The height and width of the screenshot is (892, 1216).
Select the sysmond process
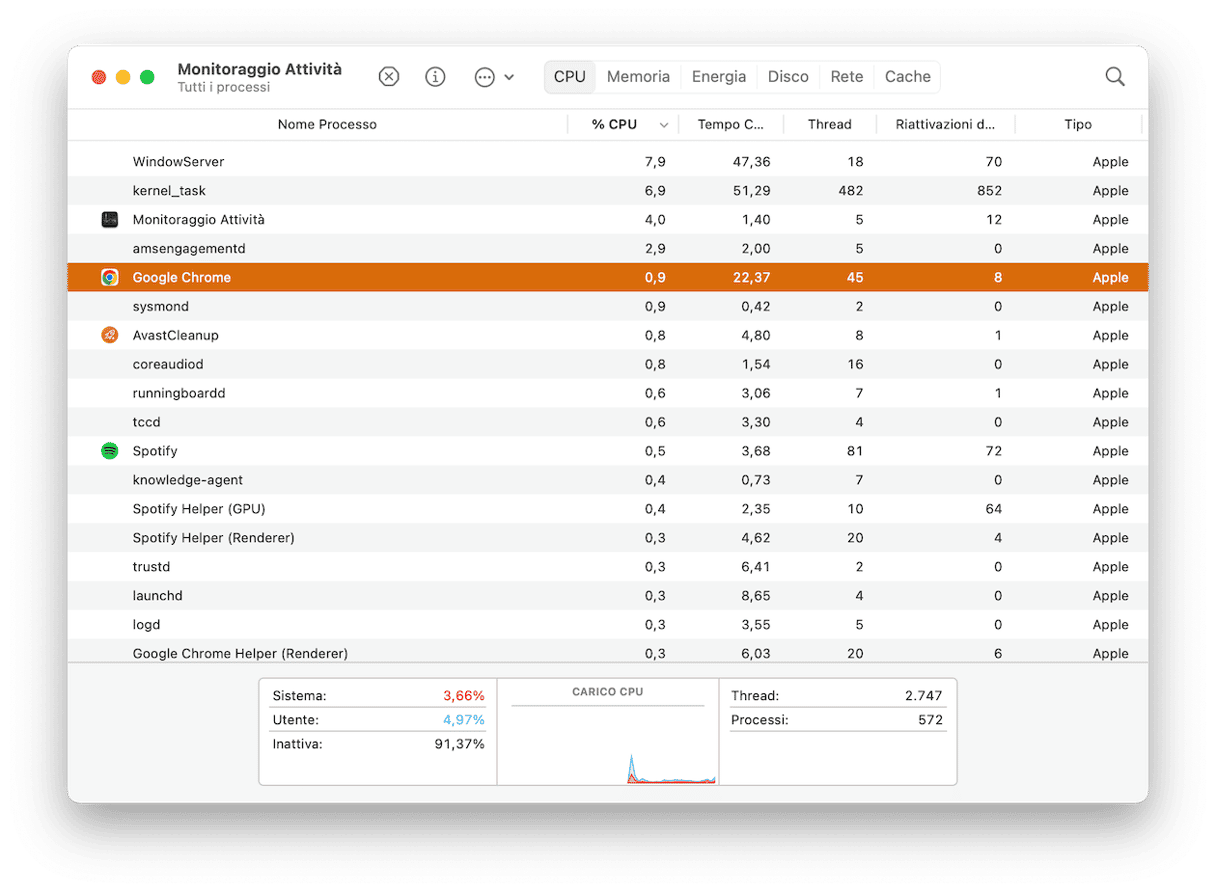pyautogui.click(x=608, y=307)
